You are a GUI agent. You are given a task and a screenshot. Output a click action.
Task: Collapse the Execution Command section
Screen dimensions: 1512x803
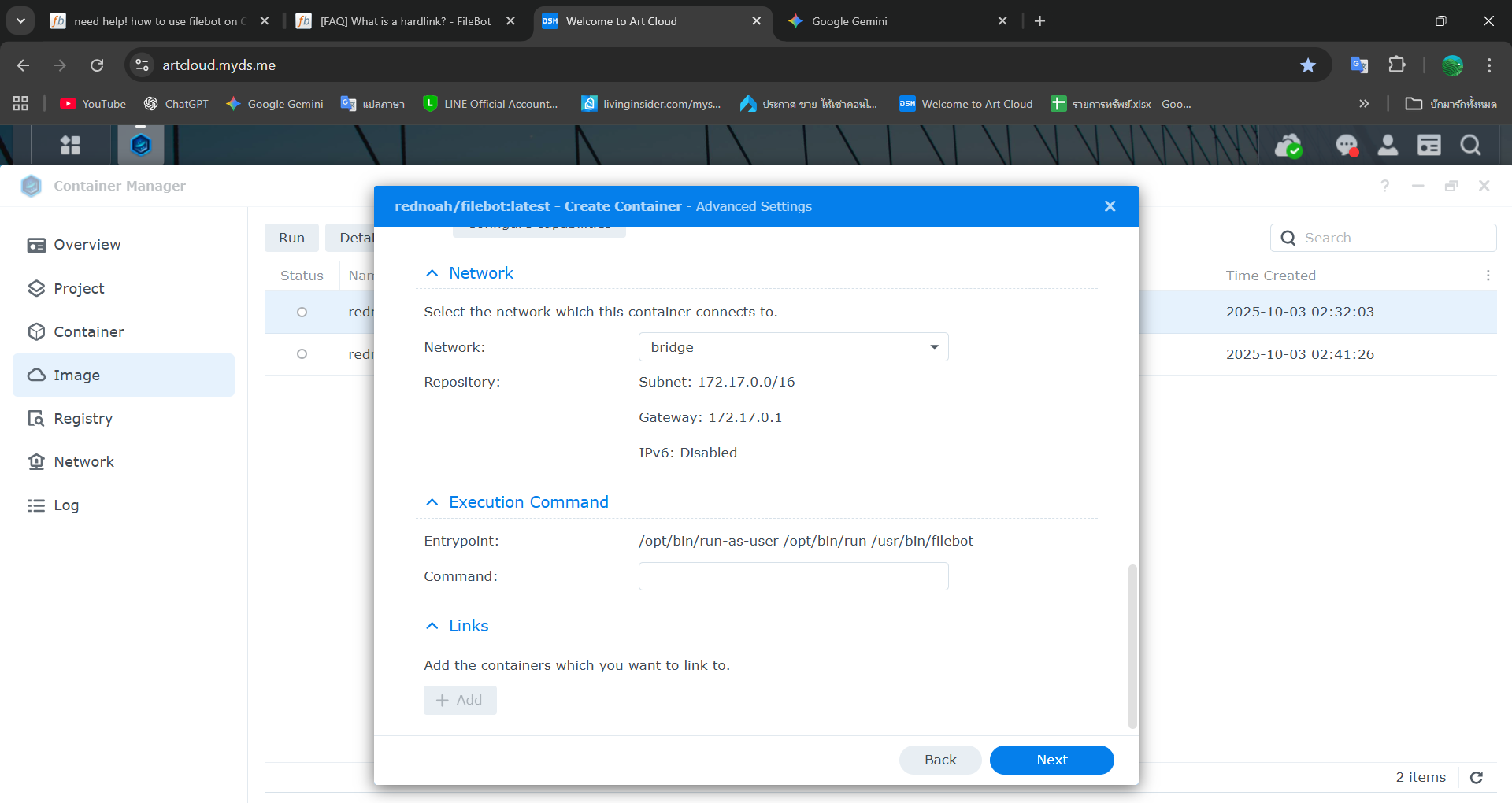(432, 502)
